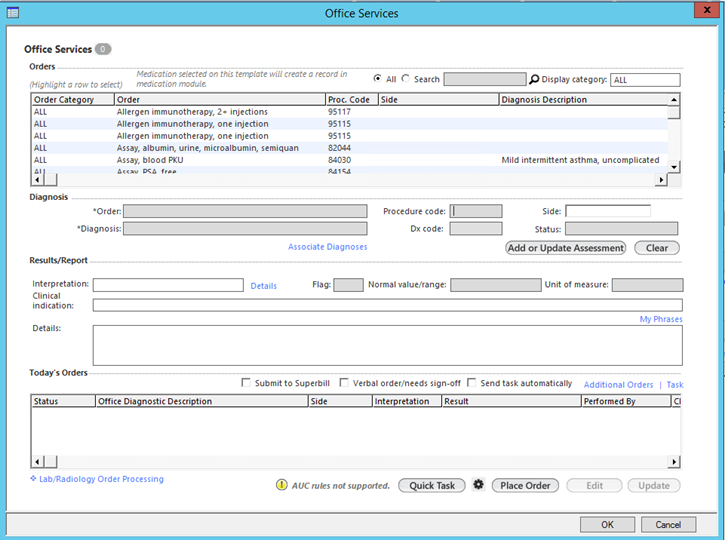Viewport: 725px width, 540px height.
Task: Click Today's Orders scroll right arrow
Action: (674, 461)
